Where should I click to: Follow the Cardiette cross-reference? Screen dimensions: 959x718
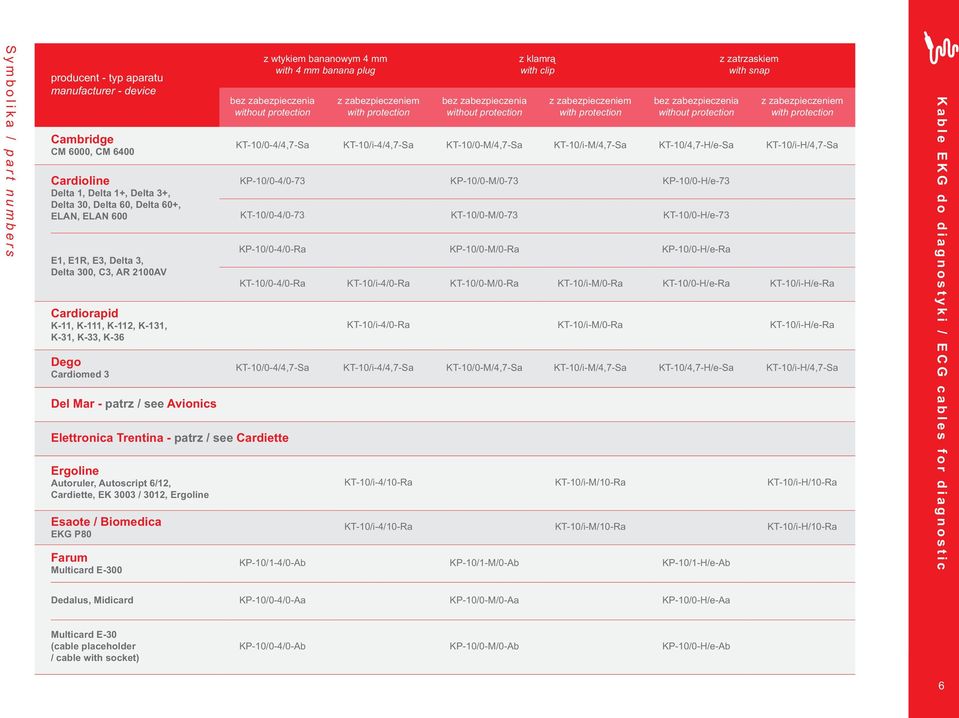tap(262, 438)
